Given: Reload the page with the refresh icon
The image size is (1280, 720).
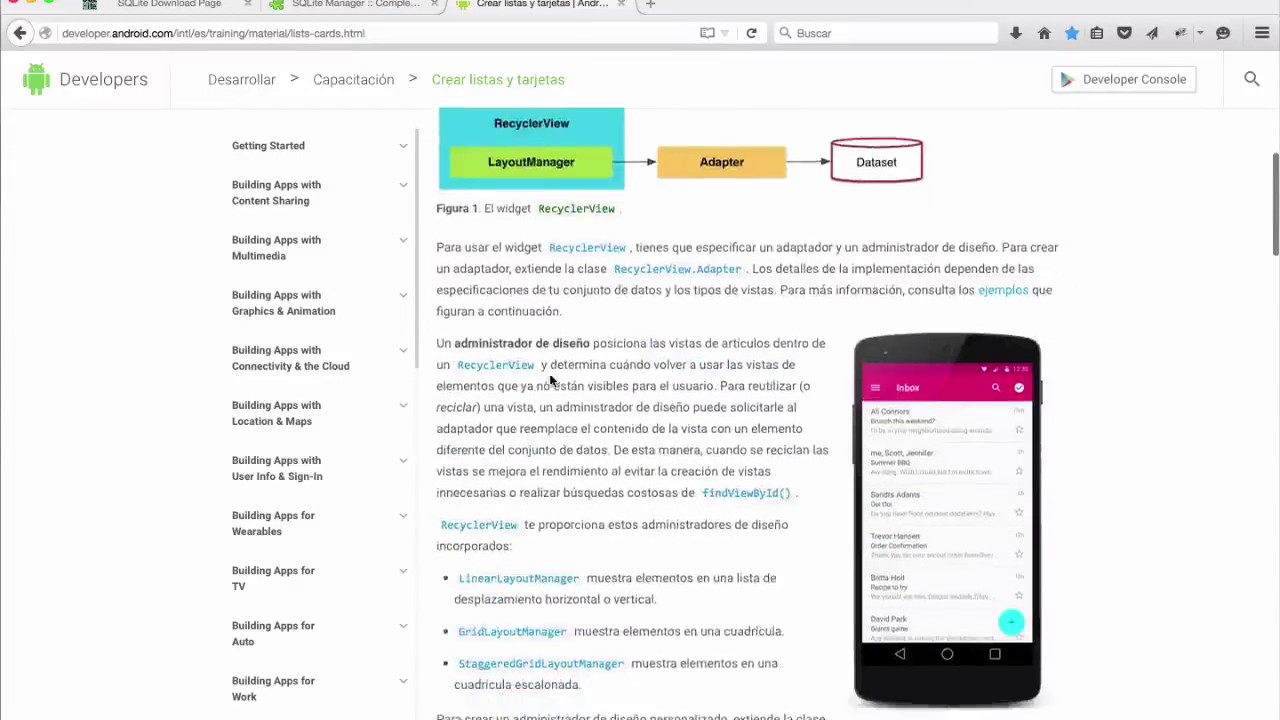Looking at the screenshot, I should tap(751, 33).
